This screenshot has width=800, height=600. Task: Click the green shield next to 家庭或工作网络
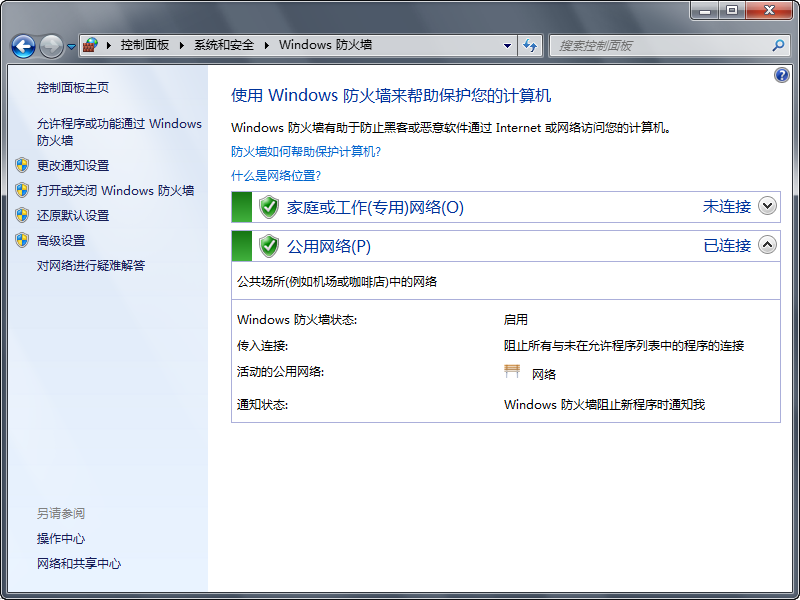268,207
